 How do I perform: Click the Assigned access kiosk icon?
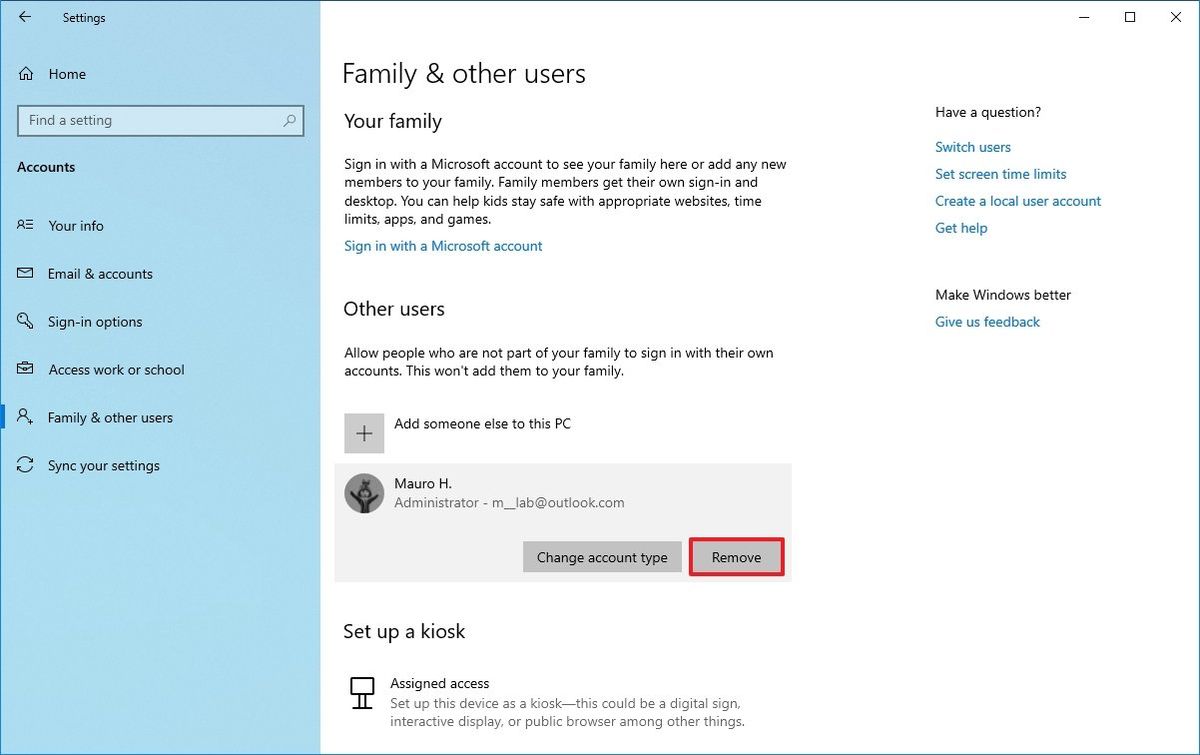click(x=362, y=691)
